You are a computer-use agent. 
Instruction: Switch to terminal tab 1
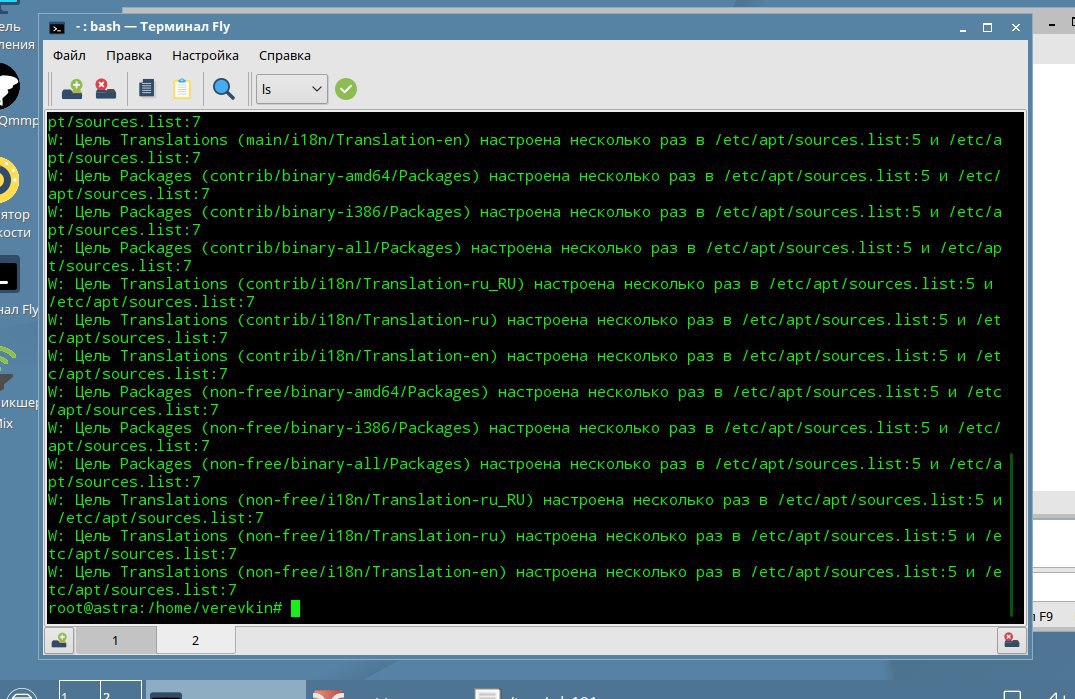coord(115,640)
